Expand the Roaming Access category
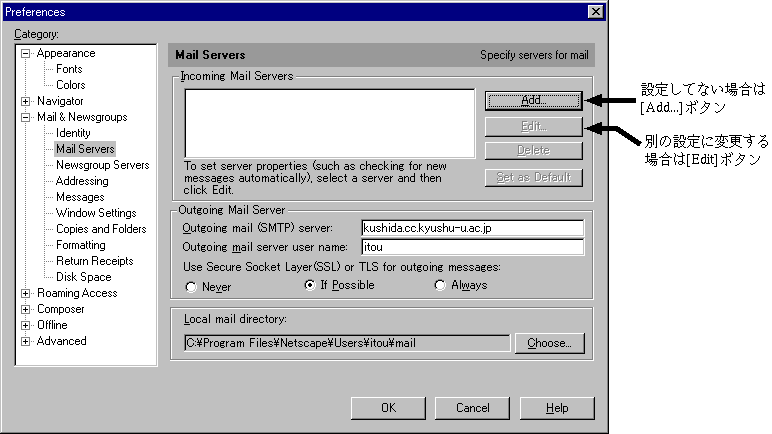 click(26, 293)
